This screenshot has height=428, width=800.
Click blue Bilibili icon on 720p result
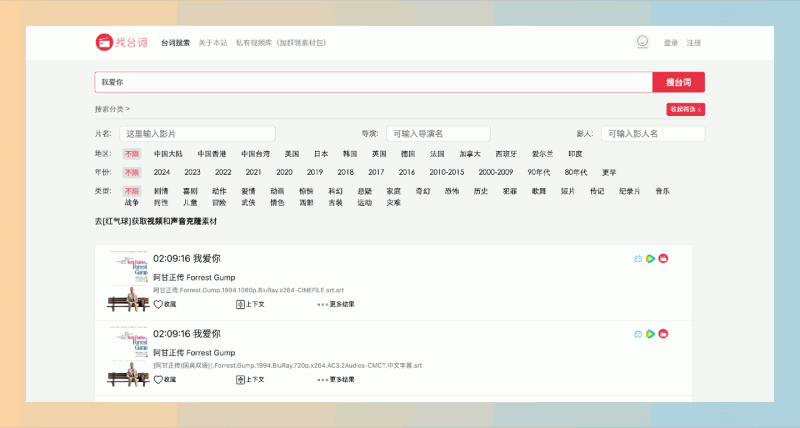point(638,334)
